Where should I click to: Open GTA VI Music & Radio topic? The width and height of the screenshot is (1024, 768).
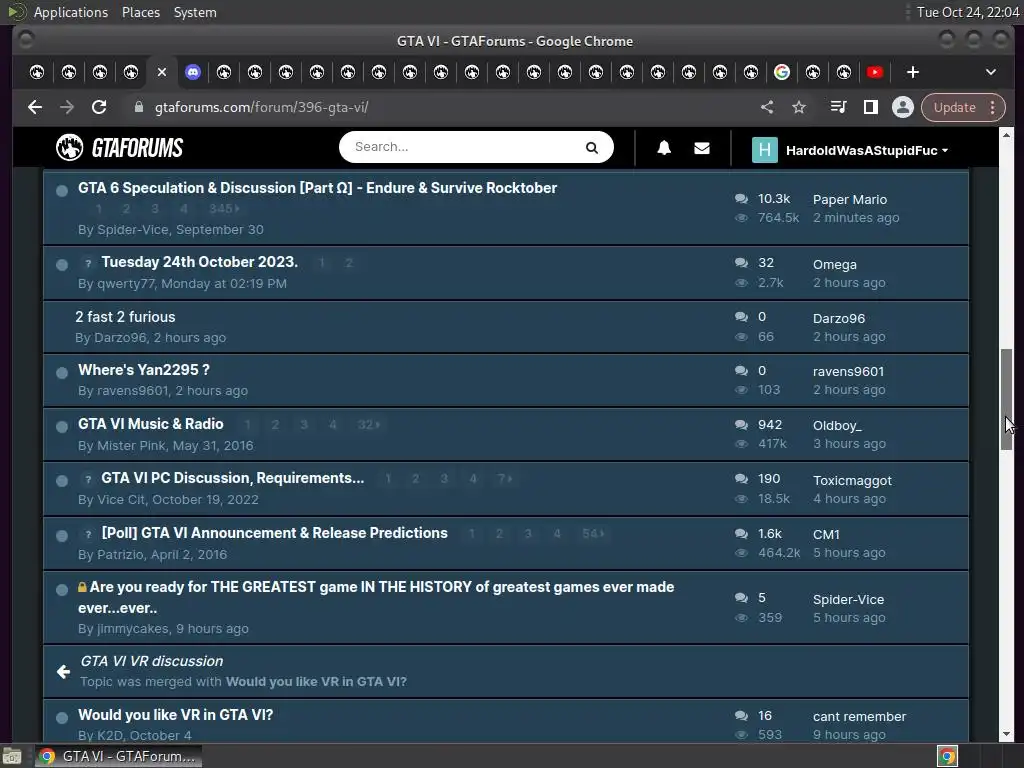pyautogui.click(x=151, y=424)
